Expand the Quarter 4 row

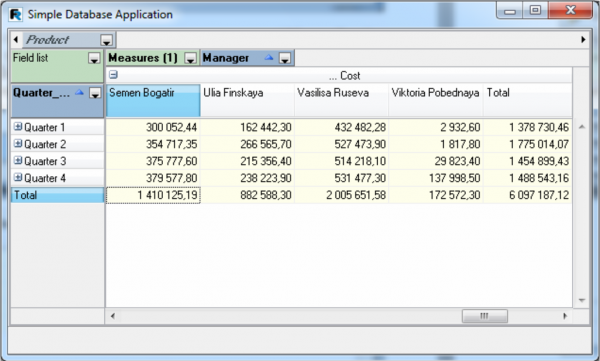18,177
